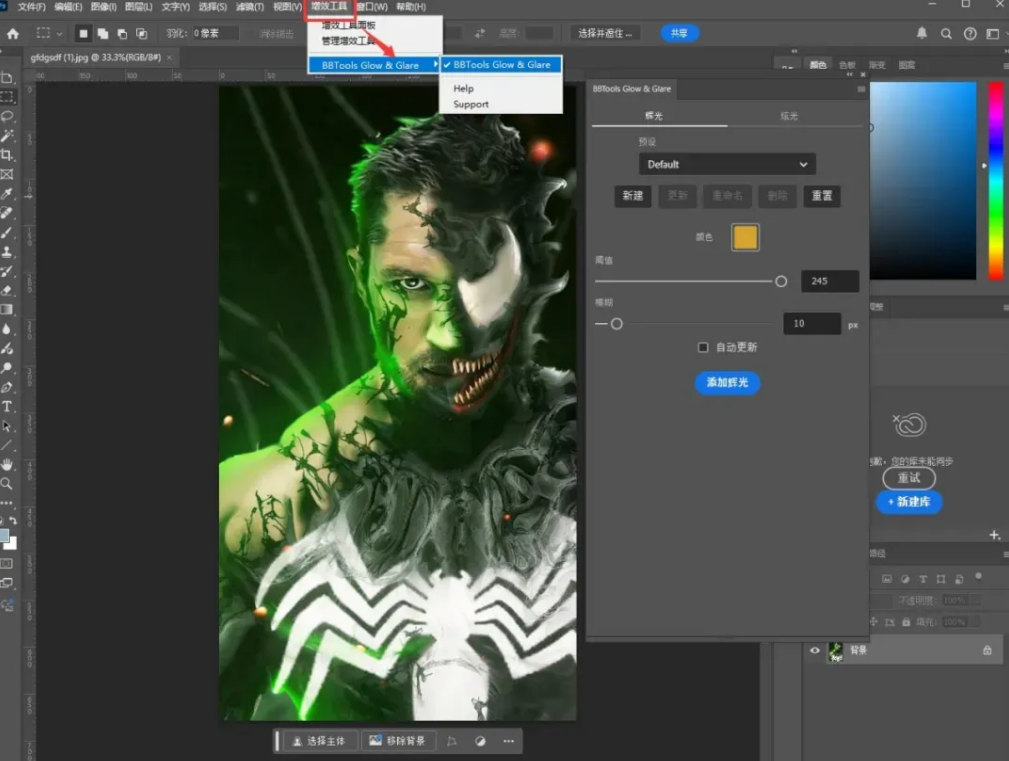
Task: Click the 添加辉光 button
Action: tap(727, 383)
